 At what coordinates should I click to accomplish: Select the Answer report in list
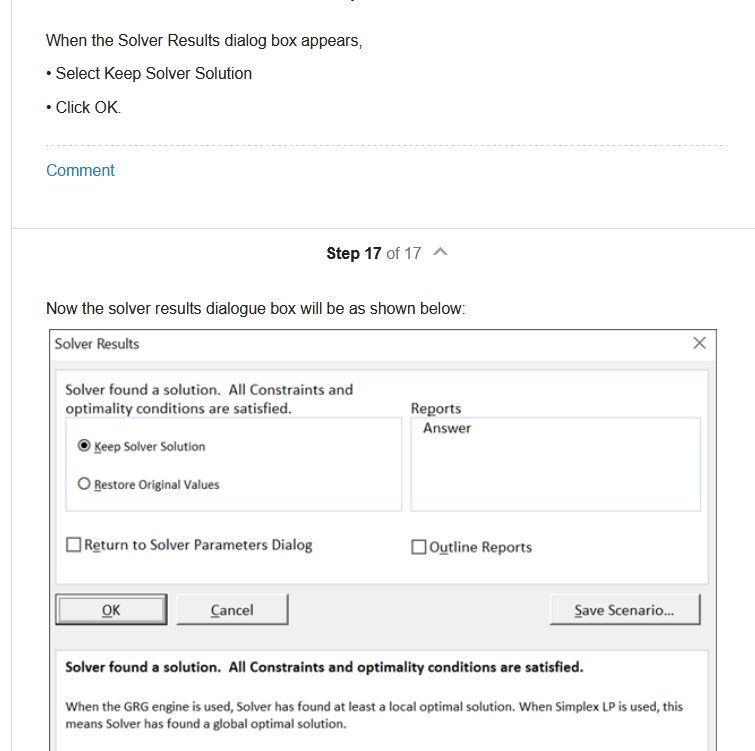coord(447,428)
